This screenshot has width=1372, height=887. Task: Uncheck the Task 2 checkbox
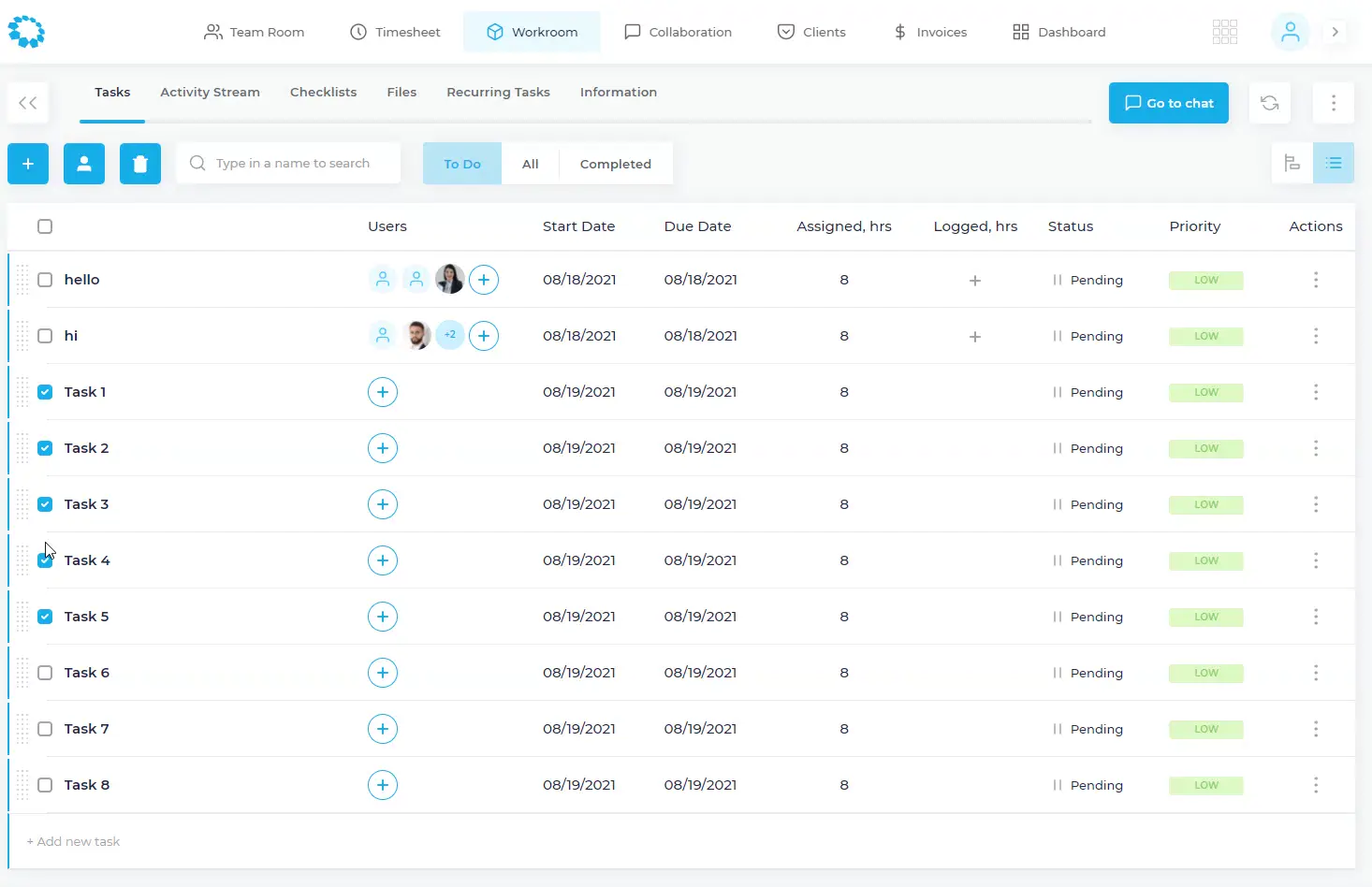tap(45, 448)
